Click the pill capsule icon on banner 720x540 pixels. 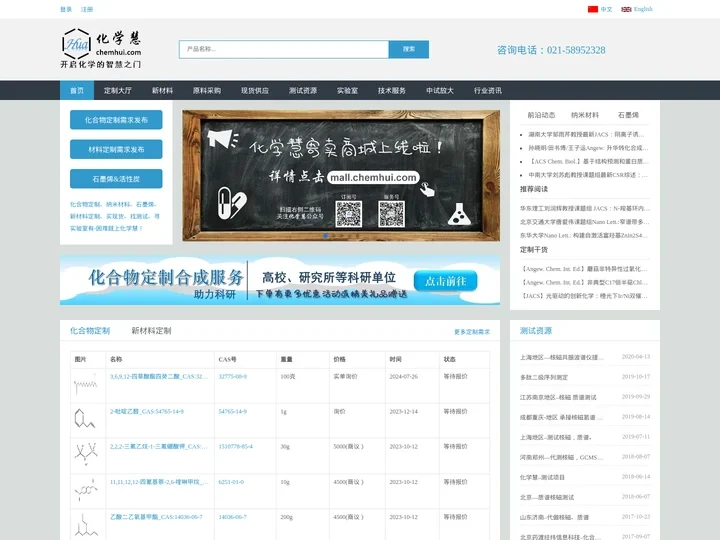231,202
